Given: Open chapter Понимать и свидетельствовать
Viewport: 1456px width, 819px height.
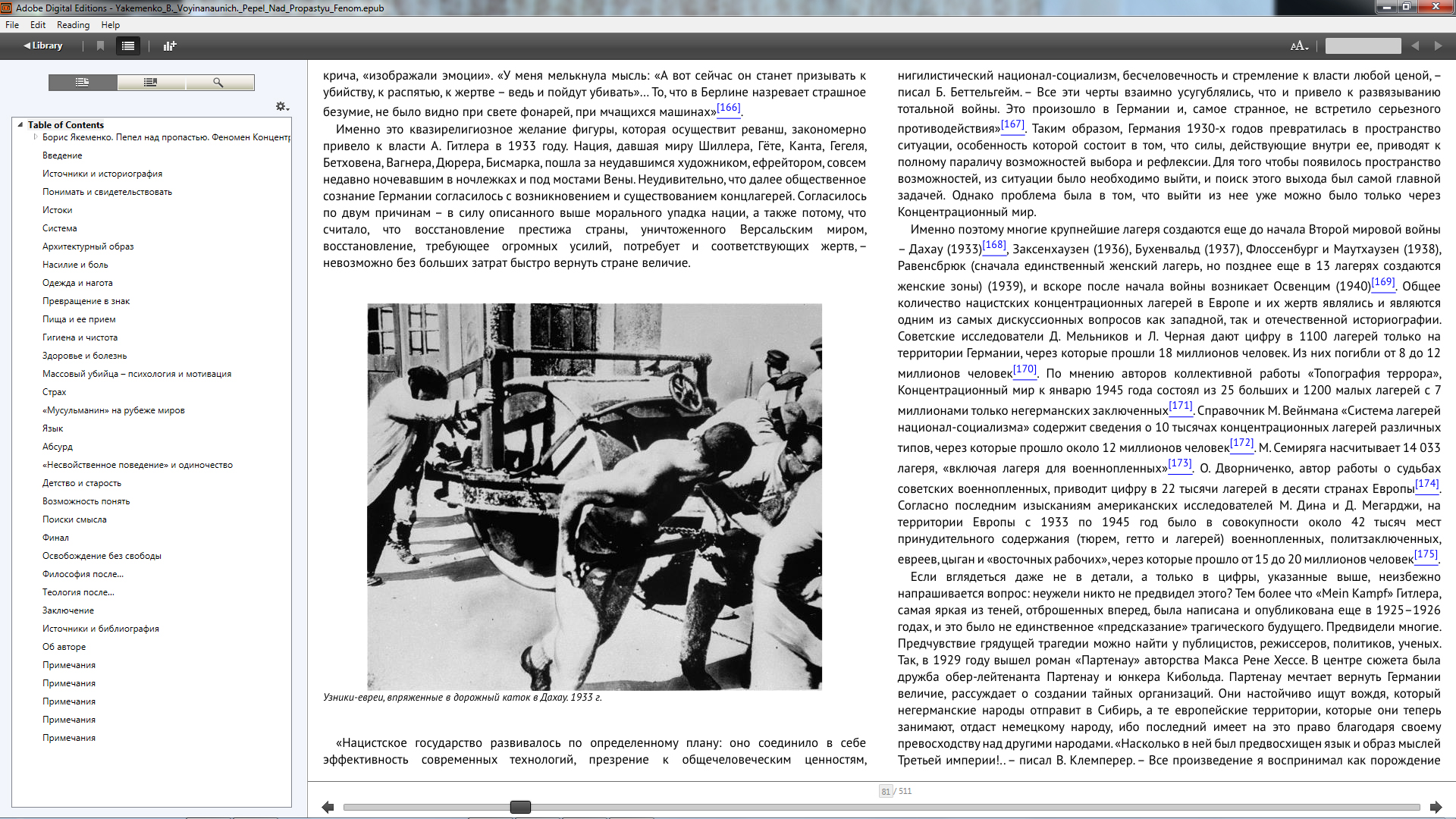Looking at the screenshot, I should [x=107, y=192].
